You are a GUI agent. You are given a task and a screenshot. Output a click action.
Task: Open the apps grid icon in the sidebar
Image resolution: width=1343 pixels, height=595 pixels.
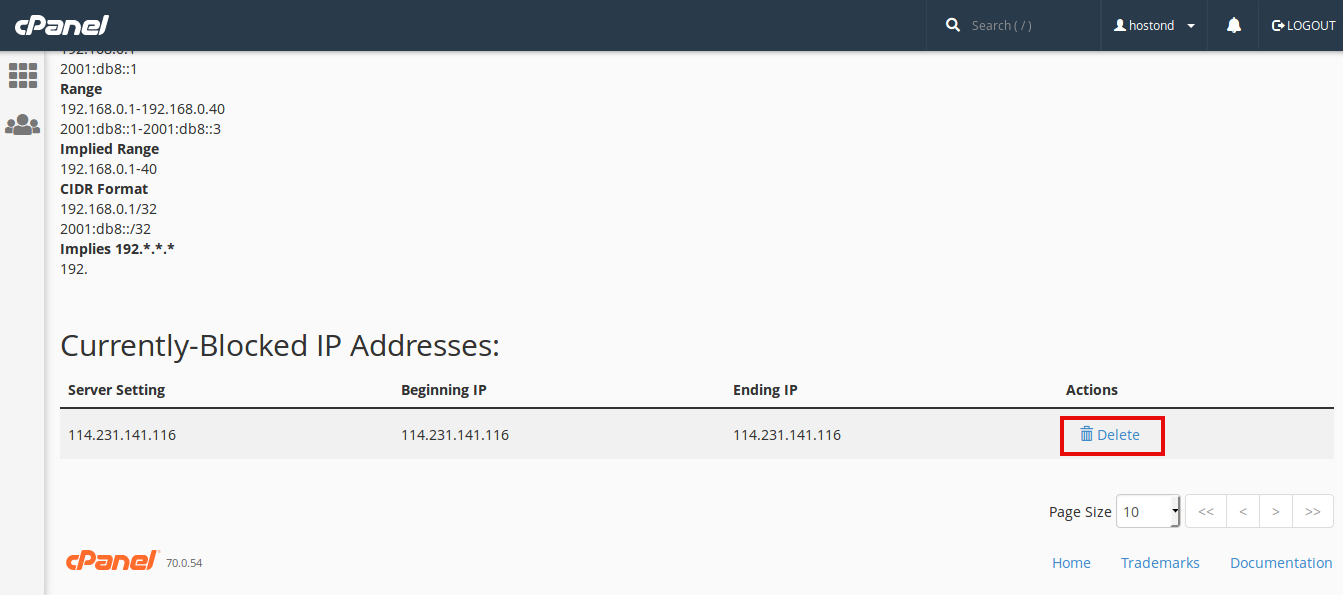tap(22, 75)
